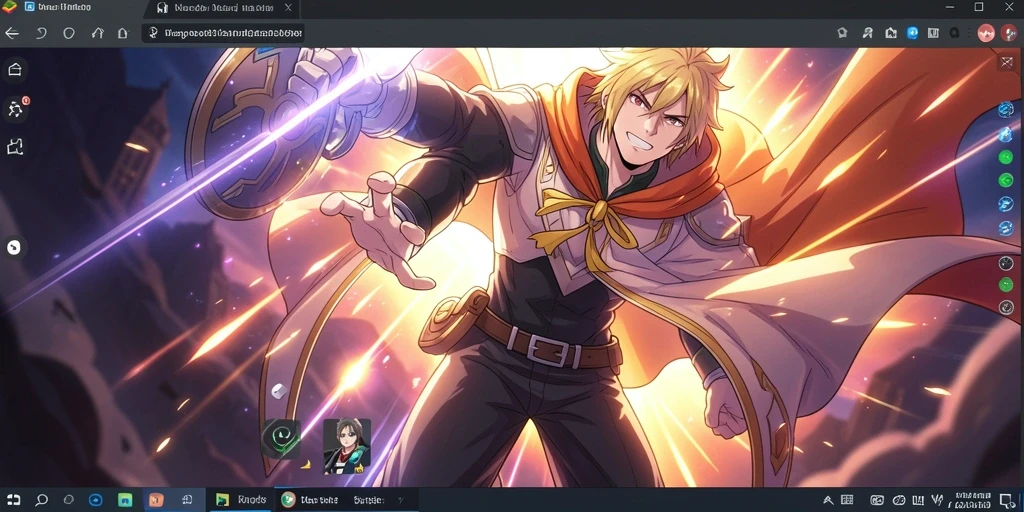The width and height of the screenshot is (1024, 512).
Task: Open the notification center icon
Action: (x=1008, y=500)
